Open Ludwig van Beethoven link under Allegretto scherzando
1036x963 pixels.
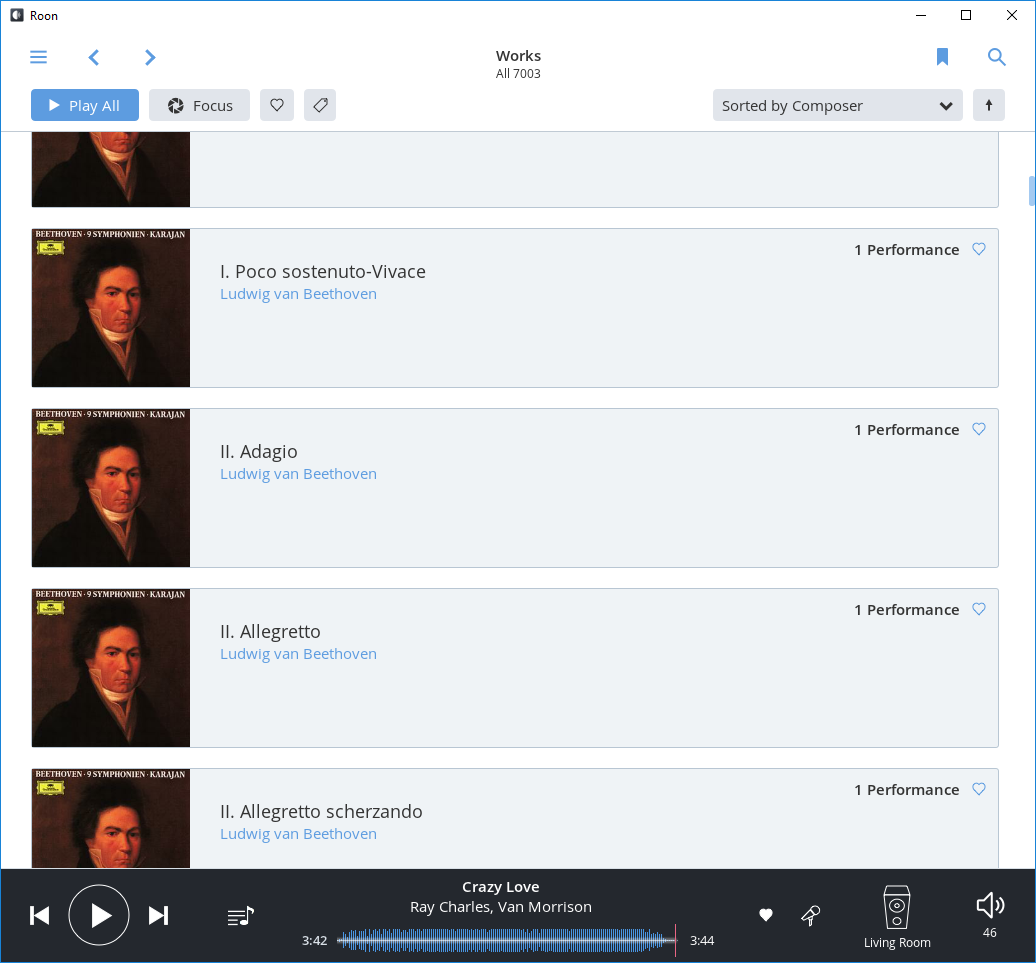point(299,834)
